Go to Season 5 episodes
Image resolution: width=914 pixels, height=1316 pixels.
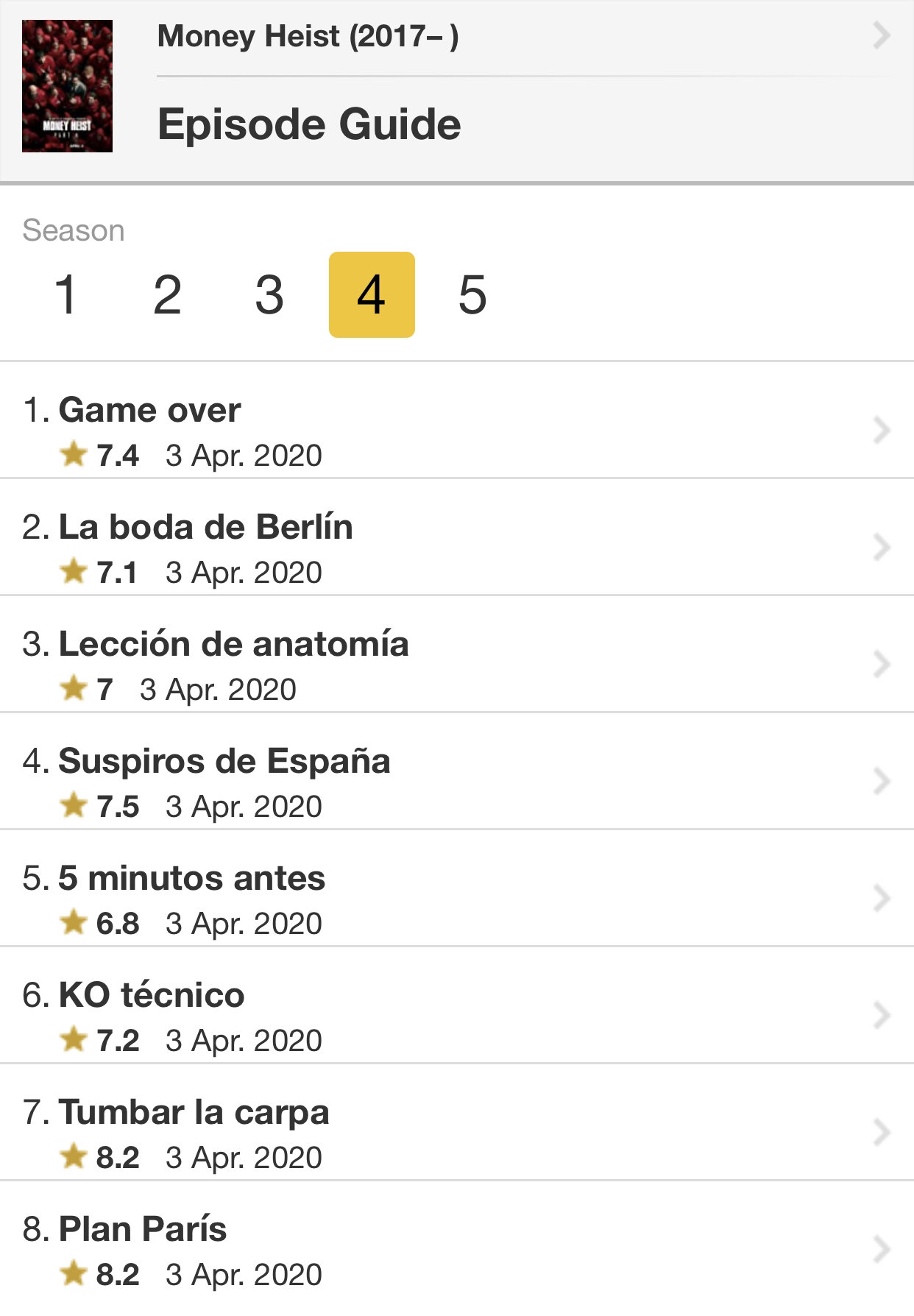[x=472, y=294]
